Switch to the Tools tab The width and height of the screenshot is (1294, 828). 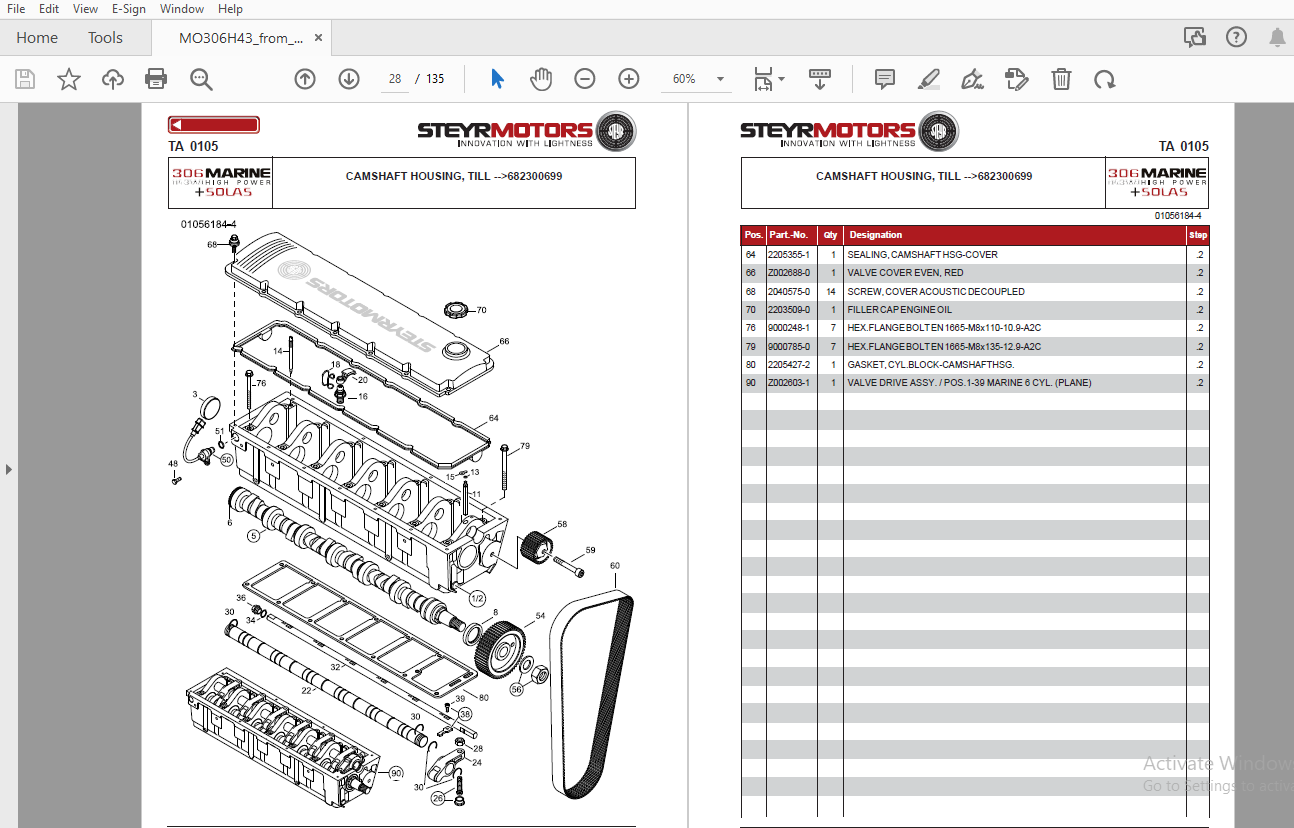105,38
